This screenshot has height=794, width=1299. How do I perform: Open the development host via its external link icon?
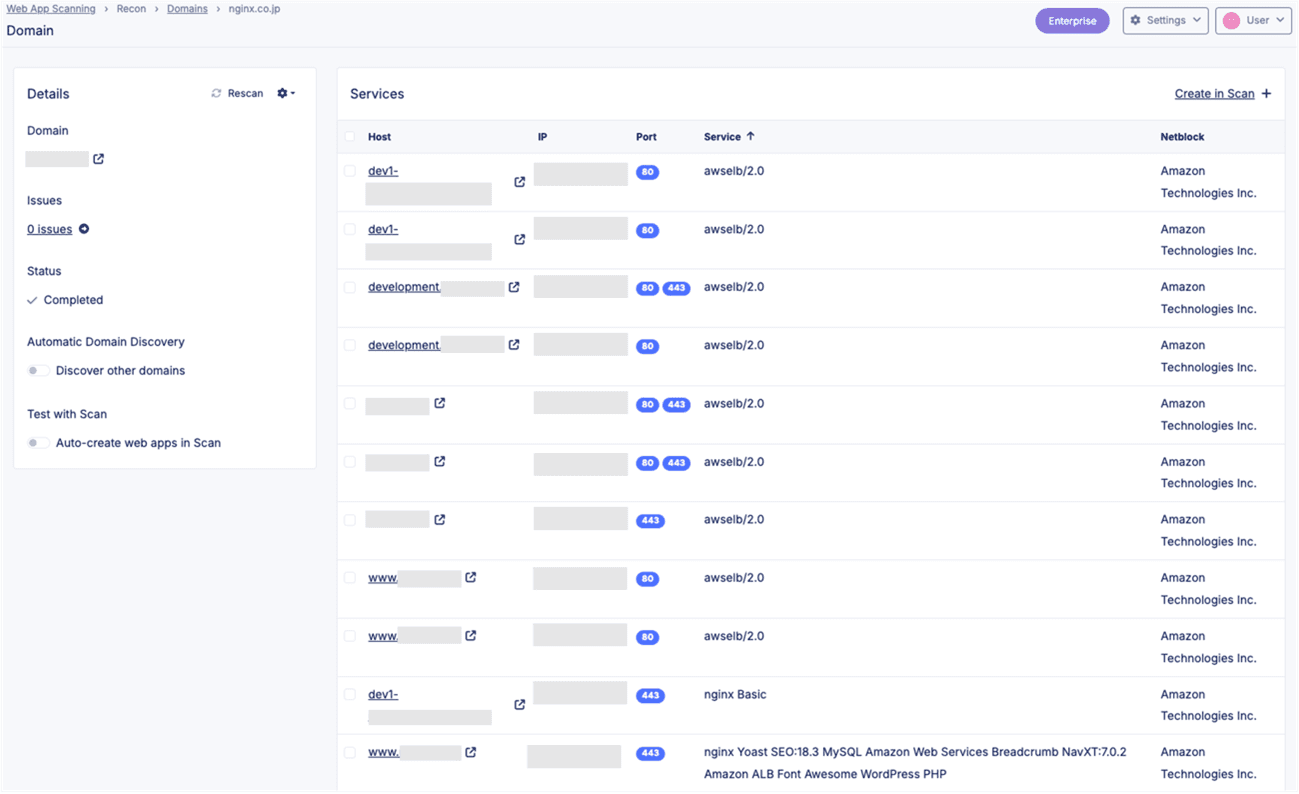[x=513, y=287]
